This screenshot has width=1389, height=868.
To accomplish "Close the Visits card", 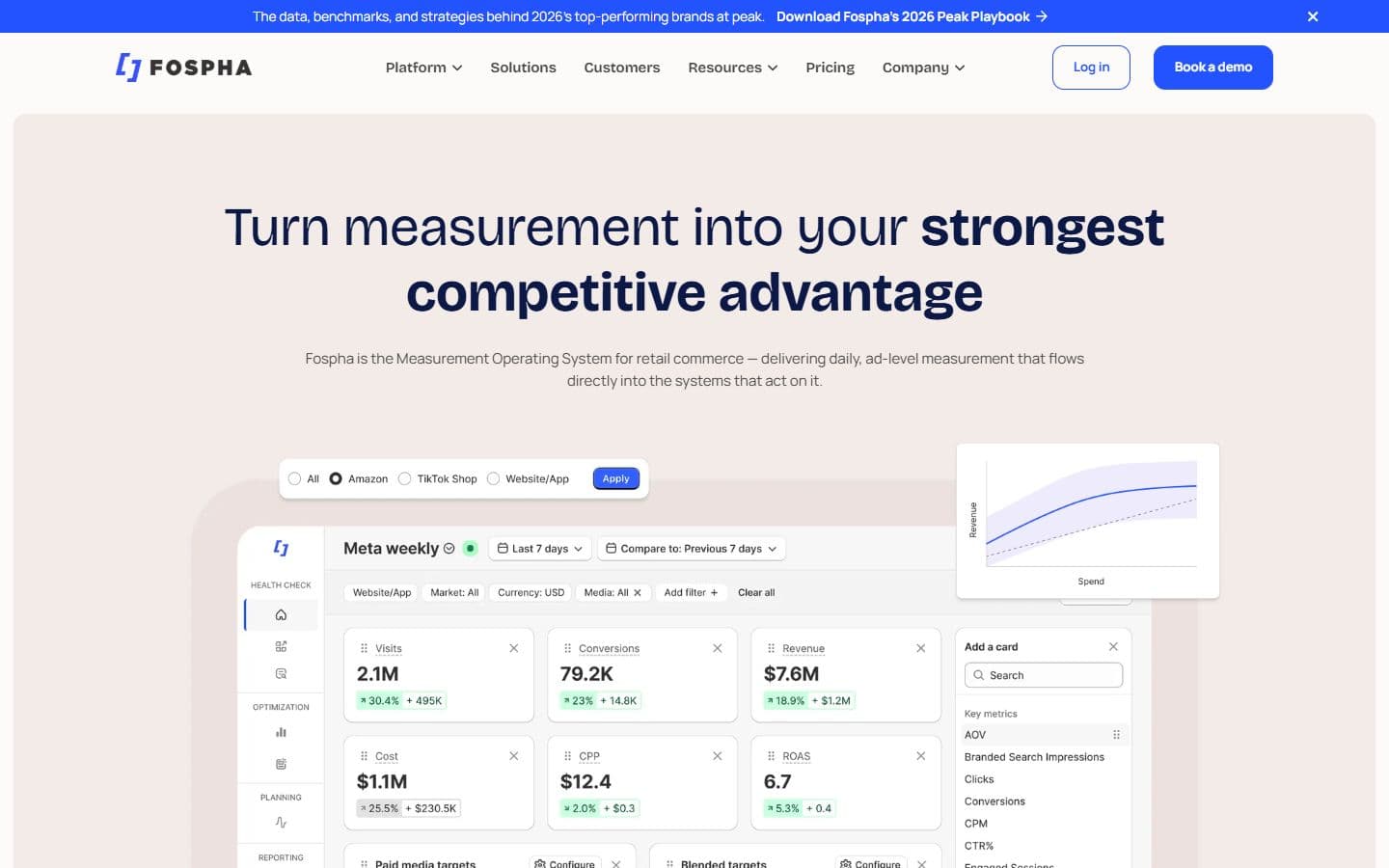I will tap(514, 648).
